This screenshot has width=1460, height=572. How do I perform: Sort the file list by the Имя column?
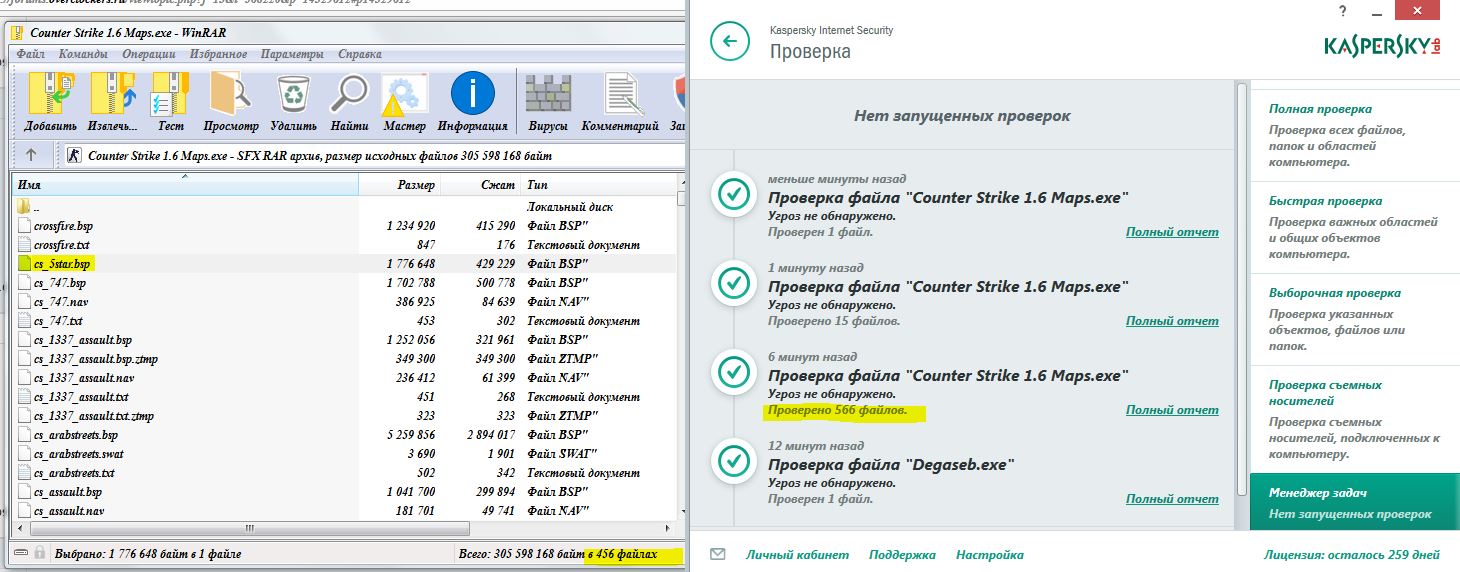pos(184,185)
